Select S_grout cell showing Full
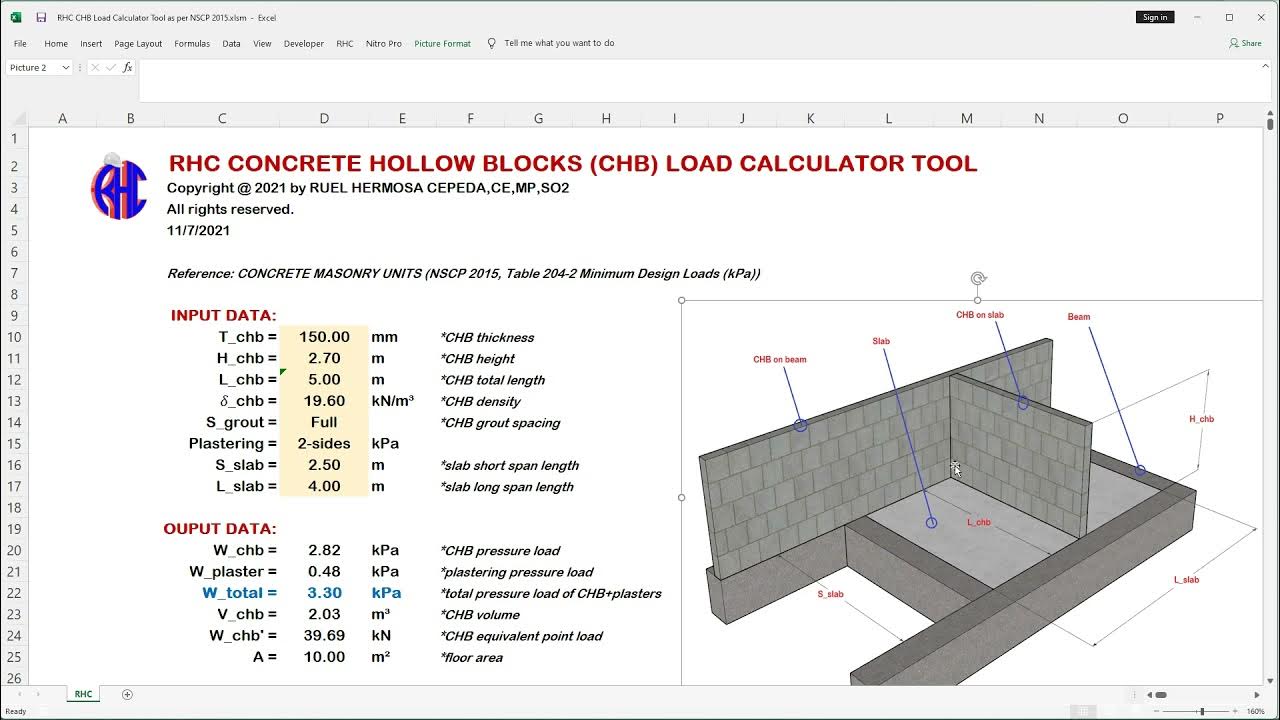This screenshot has width=1280, height=720. click(324, 422)
